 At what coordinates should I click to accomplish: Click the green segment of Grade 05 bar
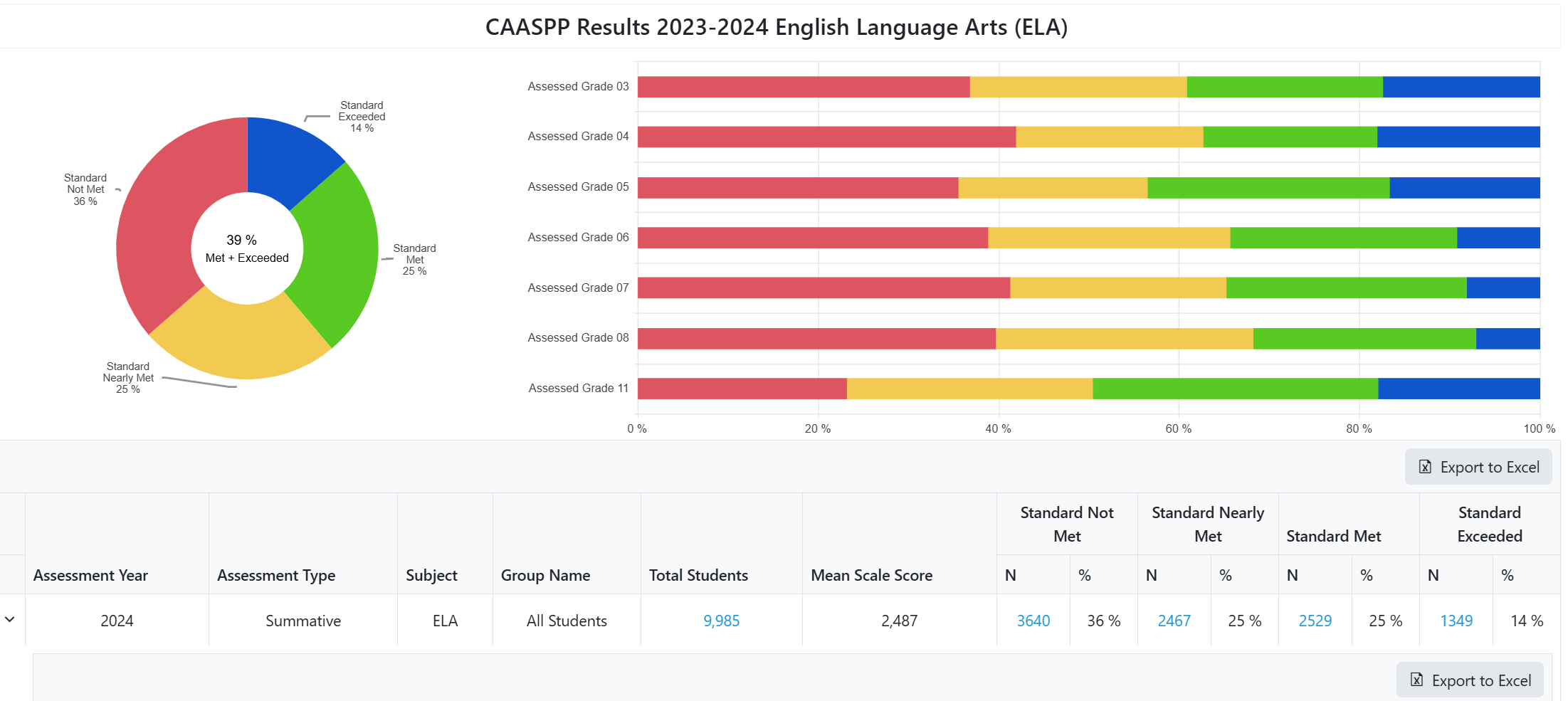tap(1268, 188)
